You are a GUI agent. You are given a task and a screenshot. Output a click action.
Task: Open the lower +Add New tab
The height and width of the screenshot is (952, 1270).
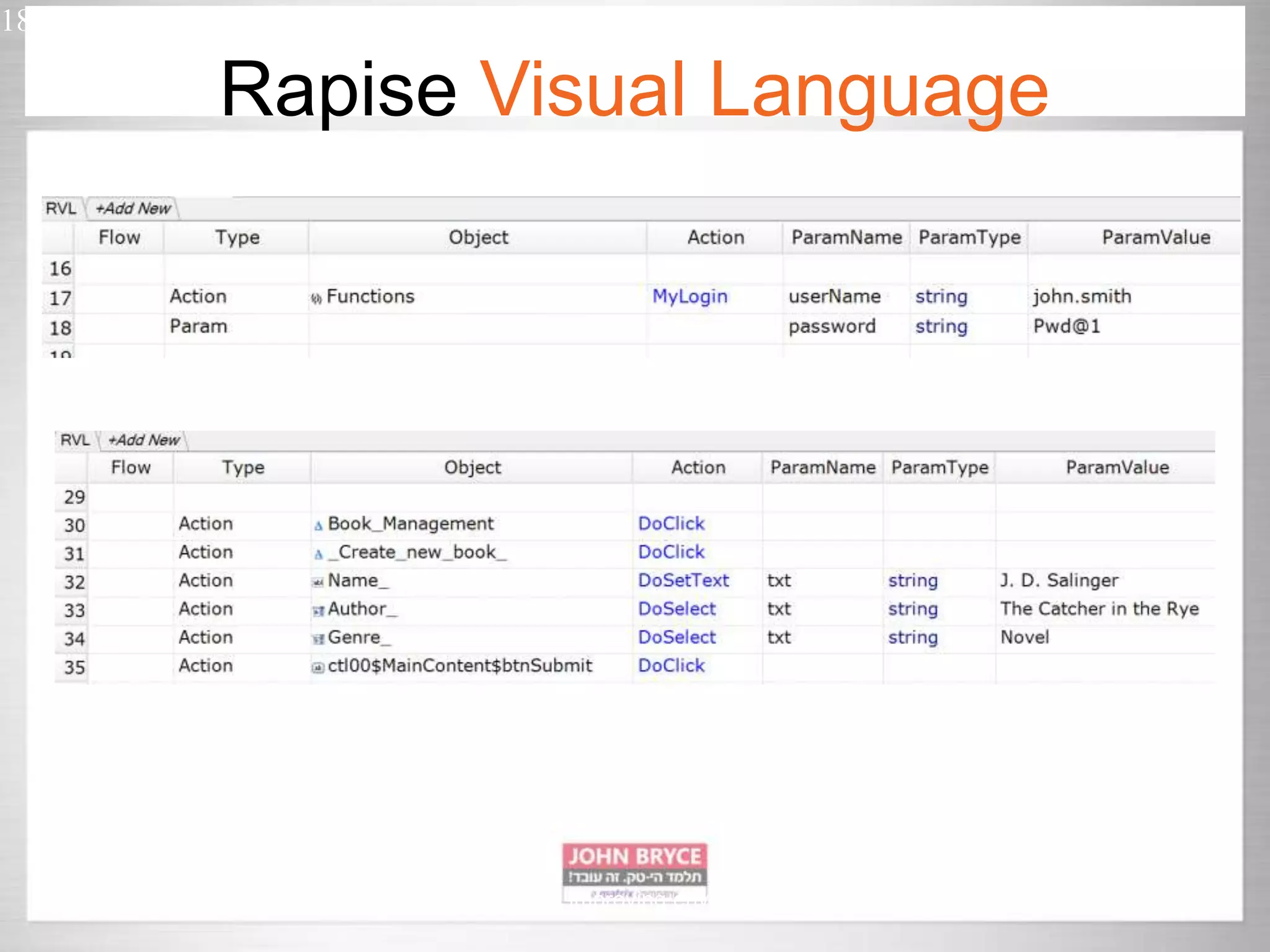144,440
